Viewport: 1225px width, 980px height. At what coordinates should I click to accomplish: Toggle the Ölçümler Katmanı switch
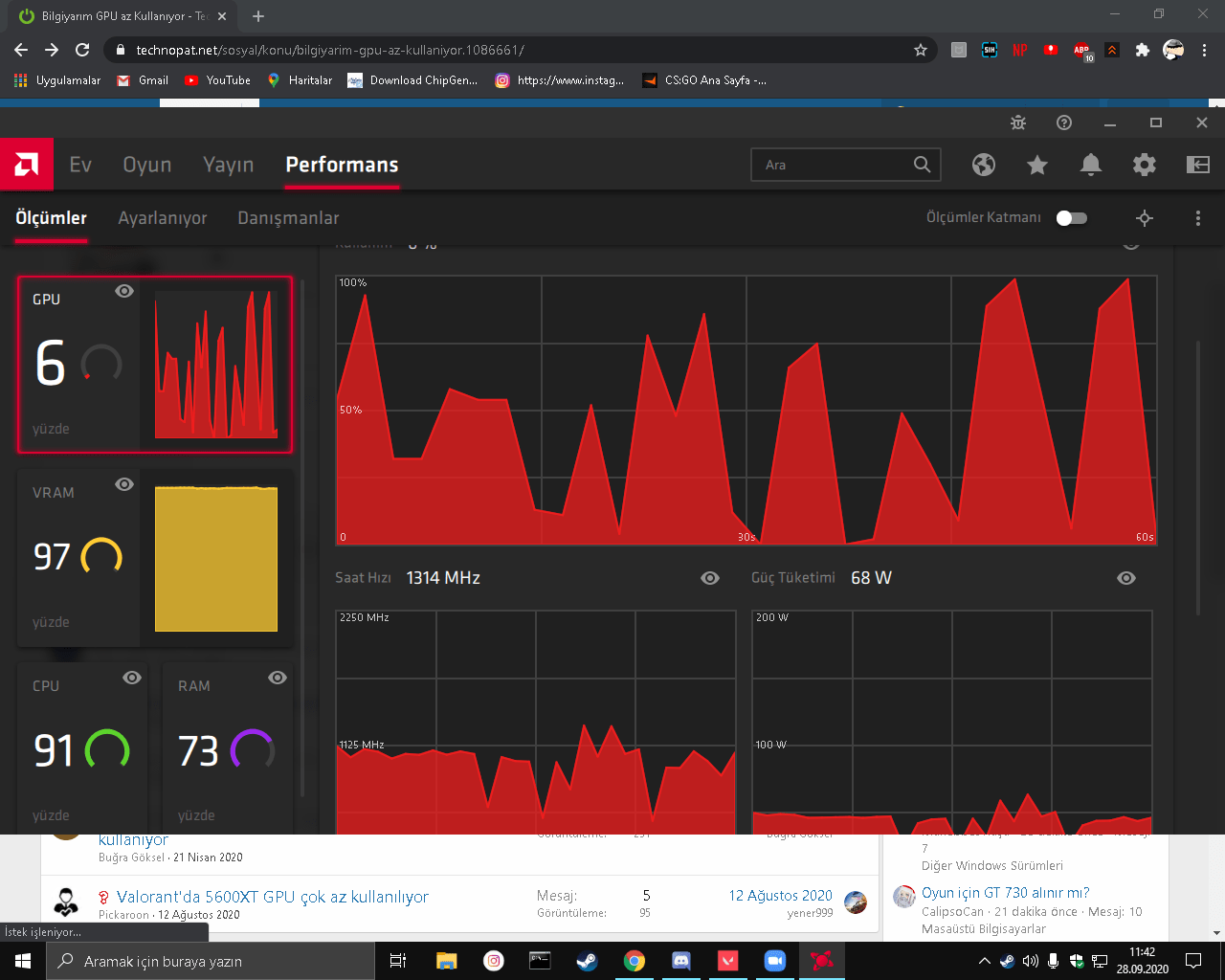1072,218
